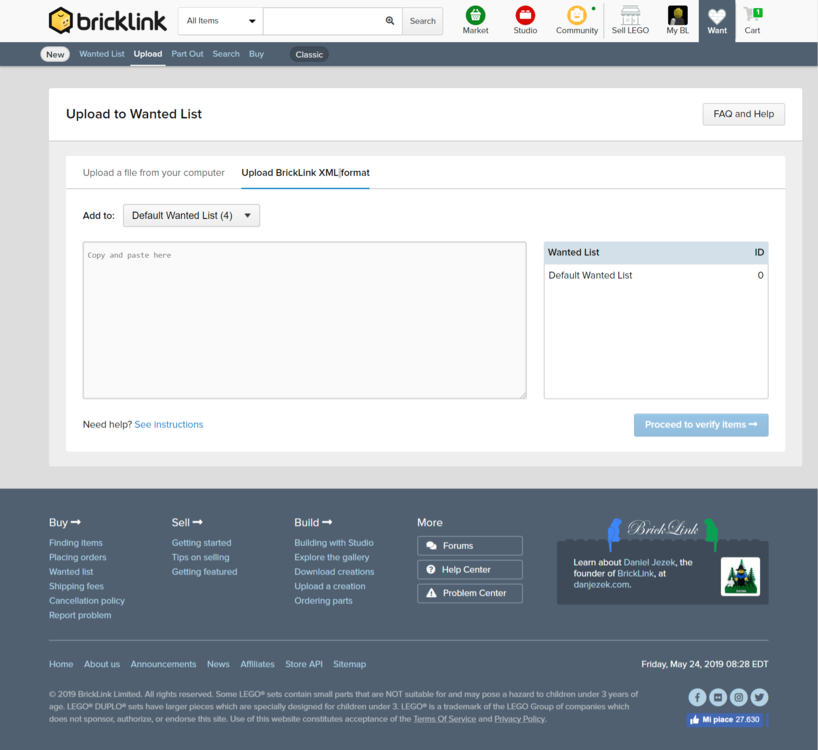Open the Store API footer link
This screenshot has width=818, height=750.
tap(304, 664)
